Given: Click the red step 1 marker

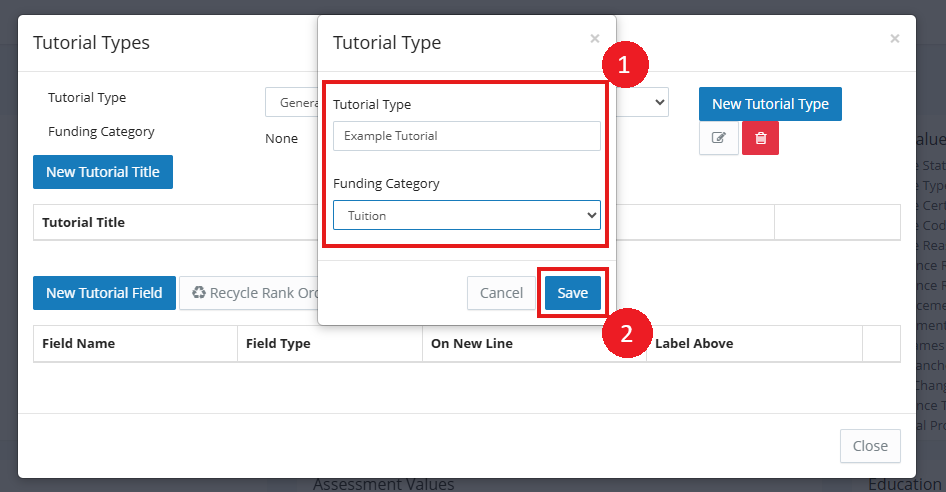Looking at the screenshot, I should (626, 66).
